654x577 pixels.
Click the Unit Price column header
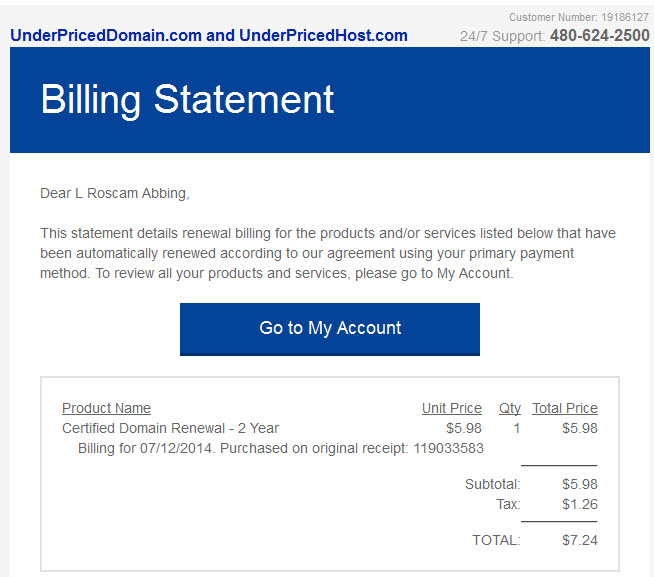tap(452, 408)
